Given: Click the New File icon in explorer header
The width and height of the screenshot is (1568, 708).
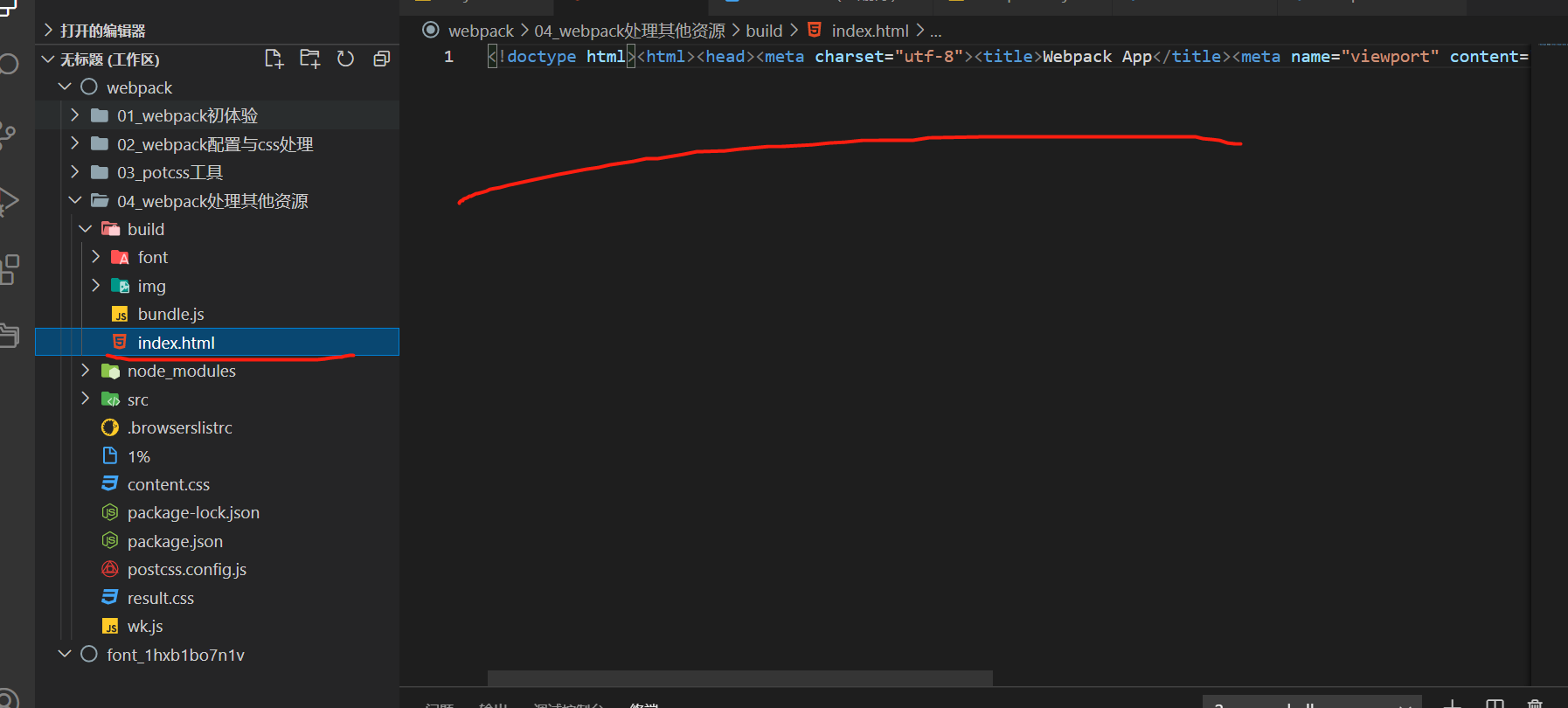Looking at the screenshot, I should click(274, 59).
